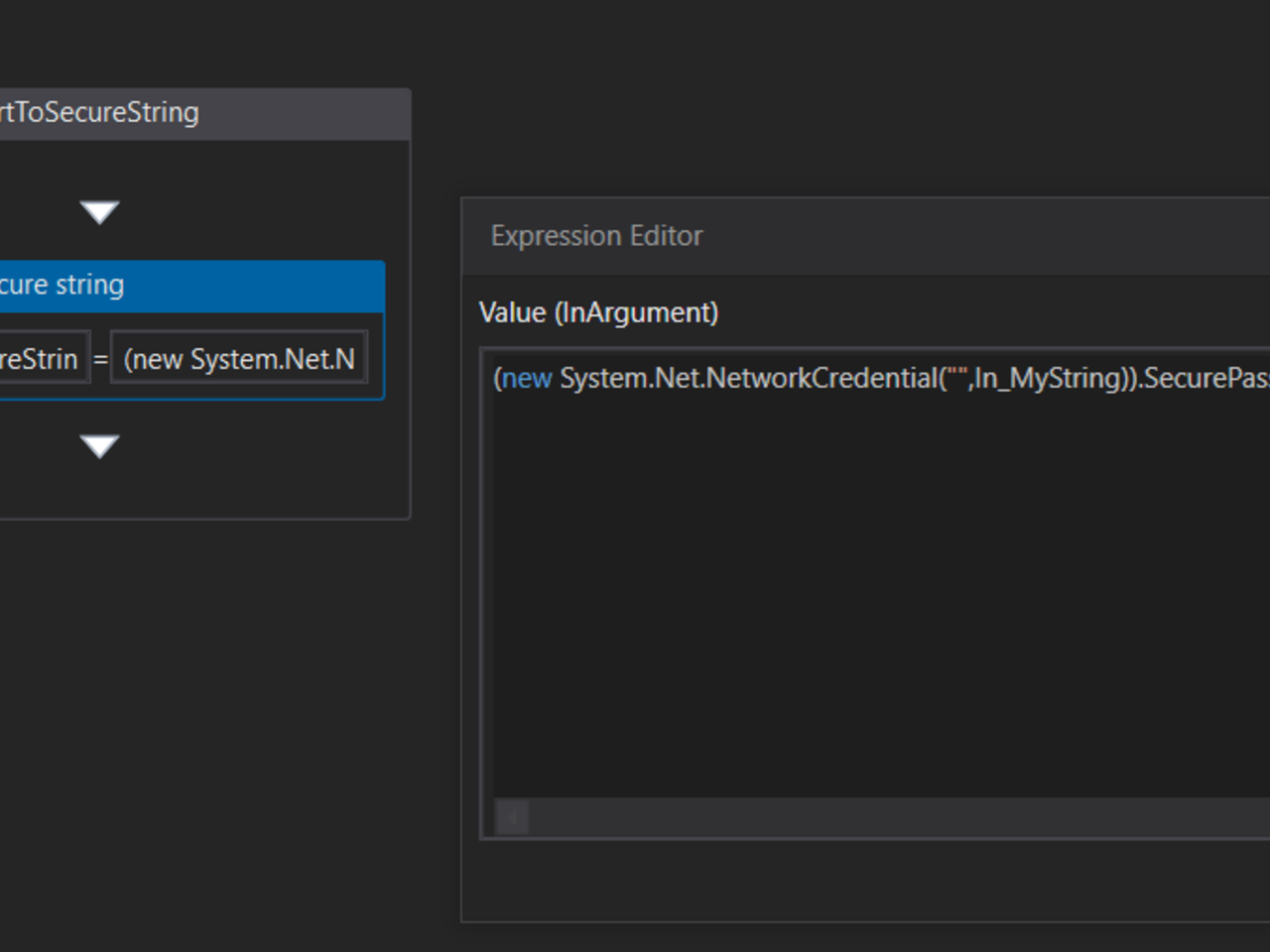Click the horizontal scrollbar left arrow

click(x=512, y=818)
